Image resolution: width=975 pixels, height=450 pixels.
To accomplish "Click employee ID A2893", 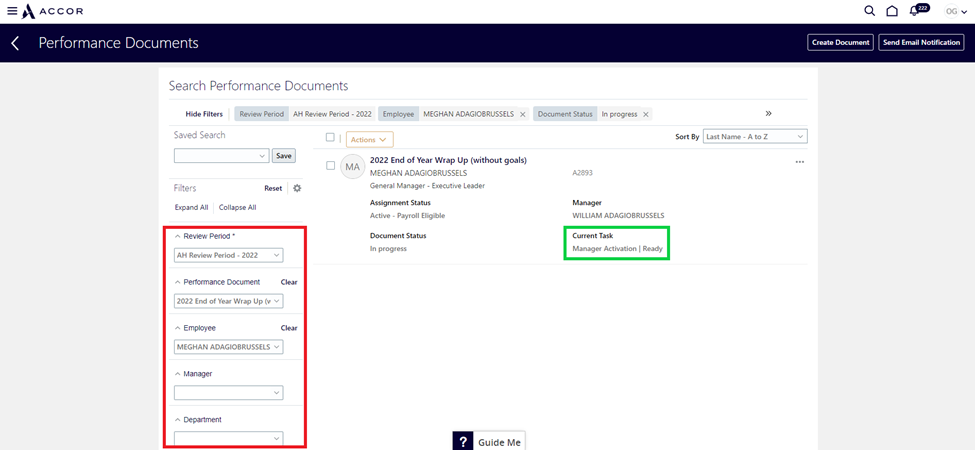I will 583,173.
